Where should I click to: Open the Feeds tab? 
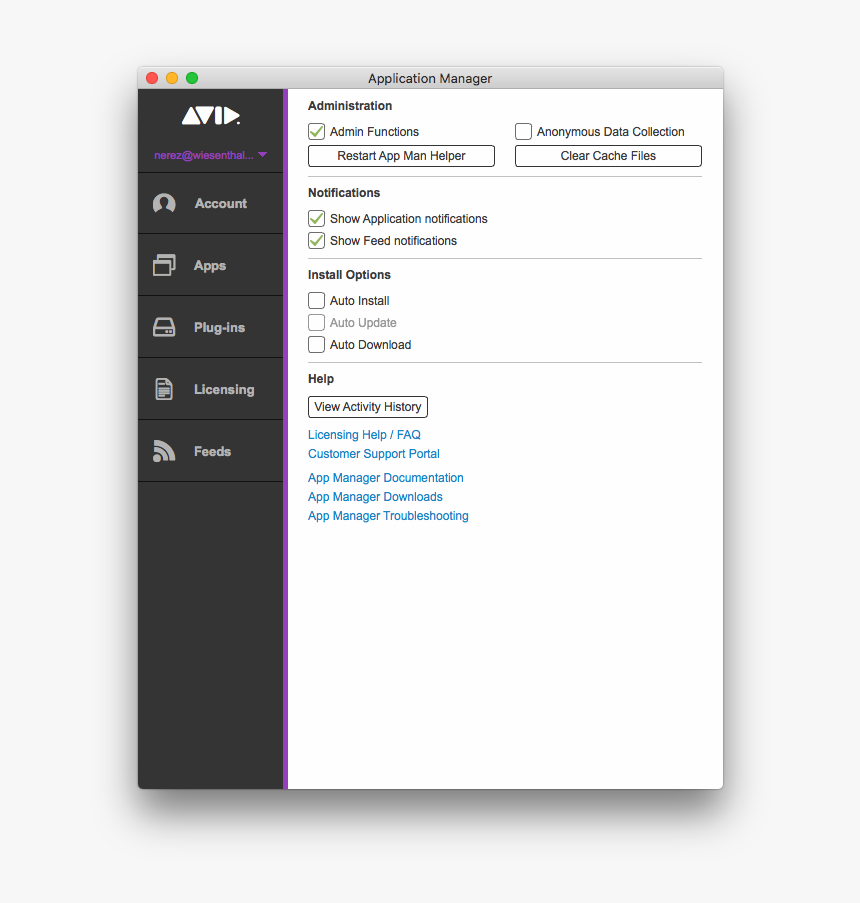click(x=210, y=451)
